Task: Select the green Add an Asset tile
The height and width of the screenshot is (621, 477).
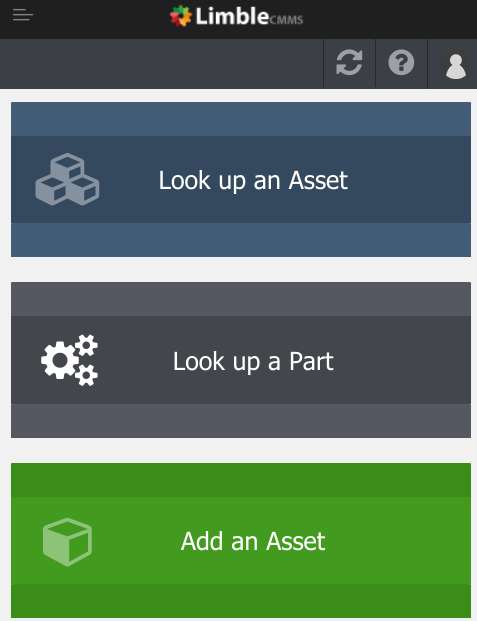Action: pyautogui.click(x=241, y=540)
